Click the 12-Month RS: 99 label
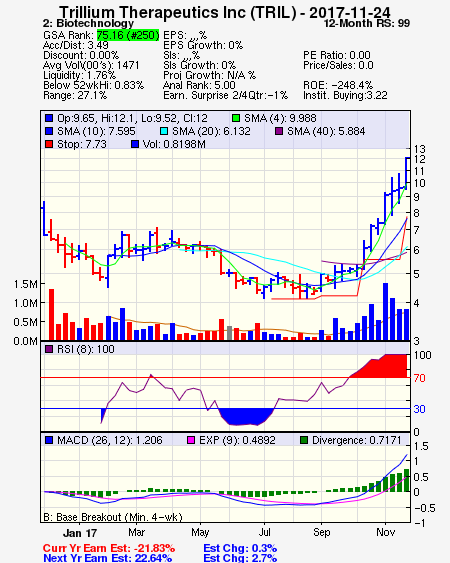450x563 pixels. [x=367, y=23]
